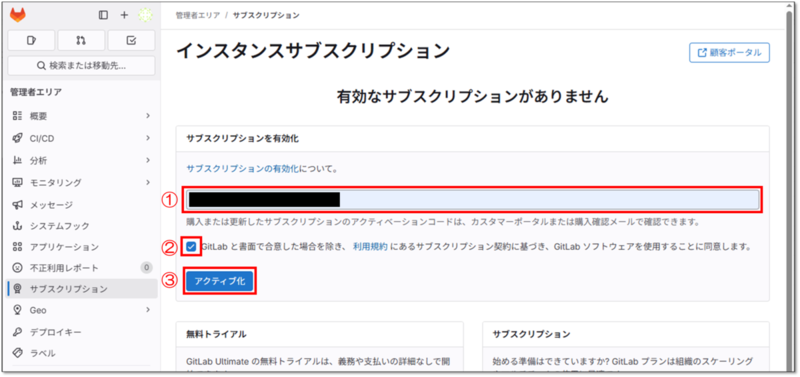Click the 管理者エリア sidebar heading
This screenshot has height=377, width=800.
[36, 92]
